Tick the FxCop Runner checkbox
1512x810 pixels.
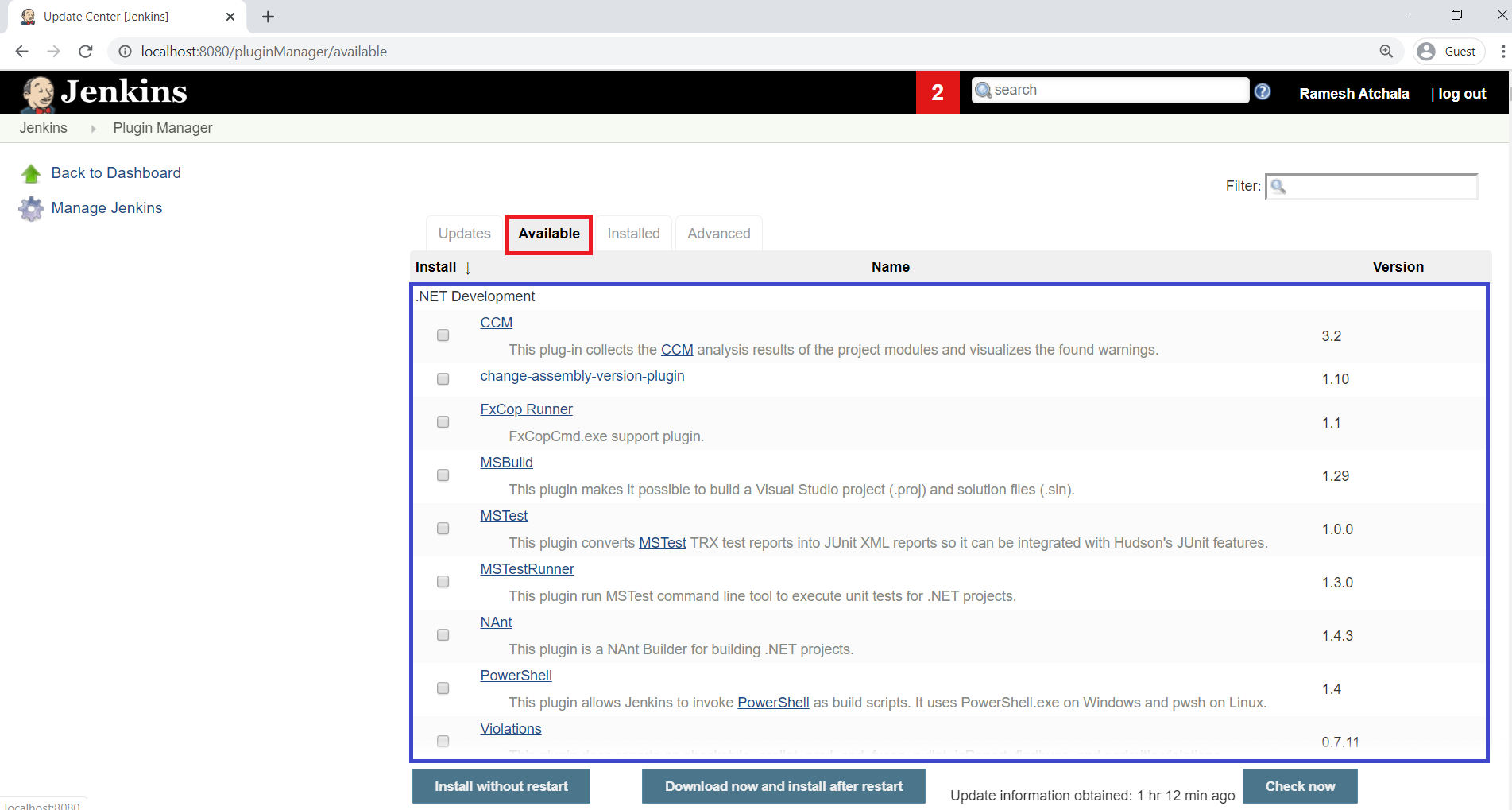click(x=443, y=422)
